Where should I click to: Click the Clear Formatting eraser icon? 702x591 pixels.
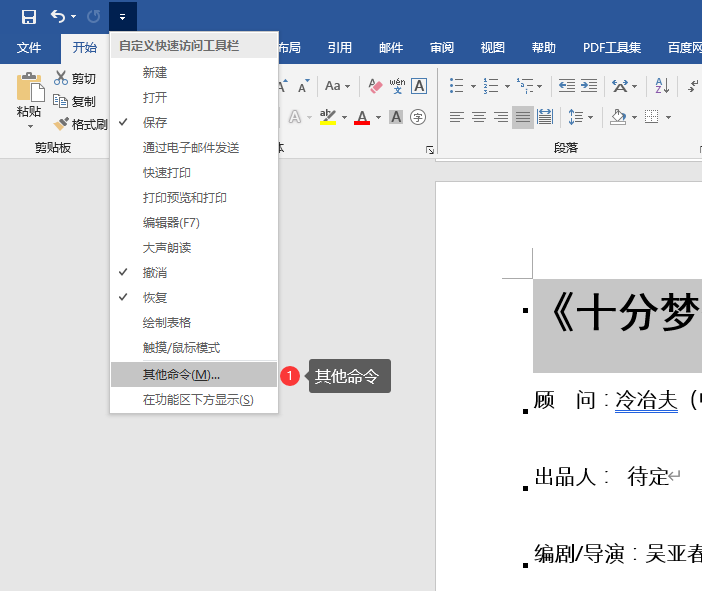coord(375,86)
